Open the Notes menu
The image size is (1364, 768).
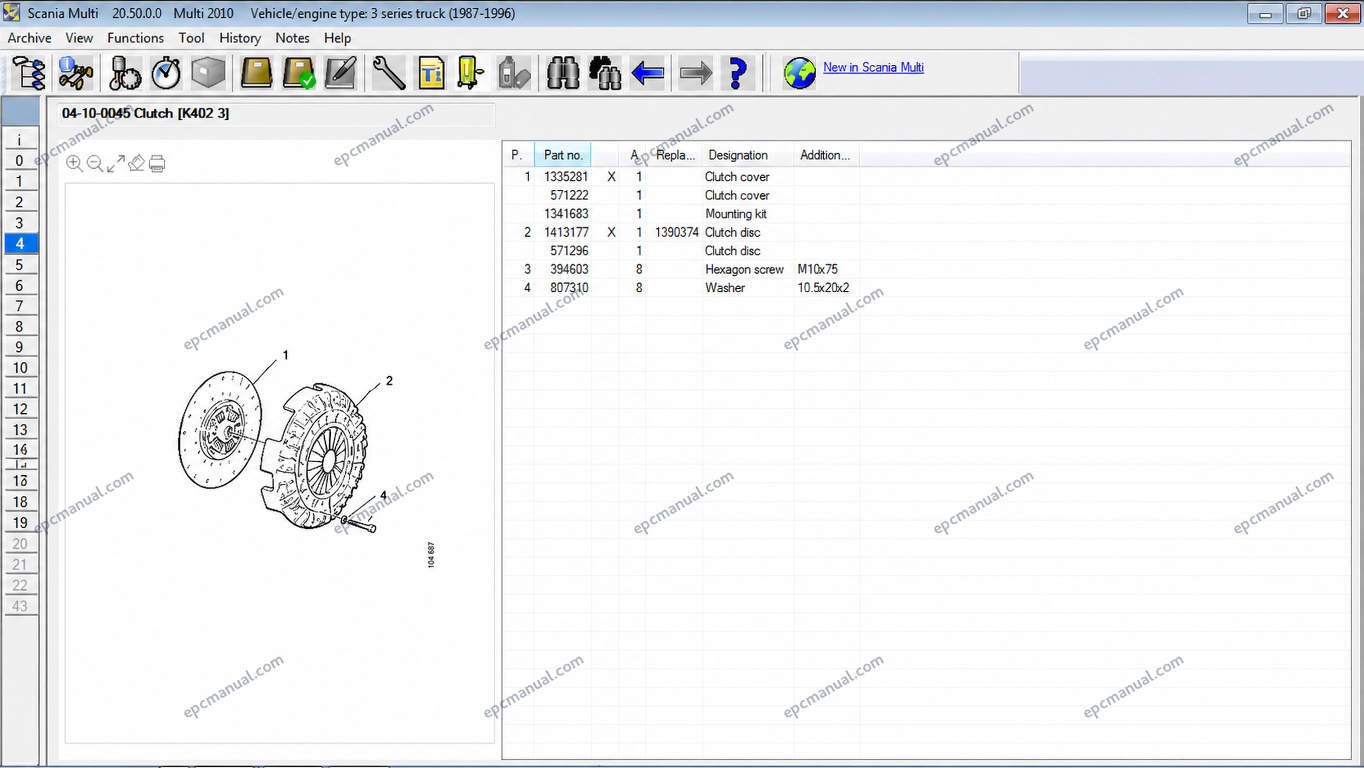[x=292, y=38]
